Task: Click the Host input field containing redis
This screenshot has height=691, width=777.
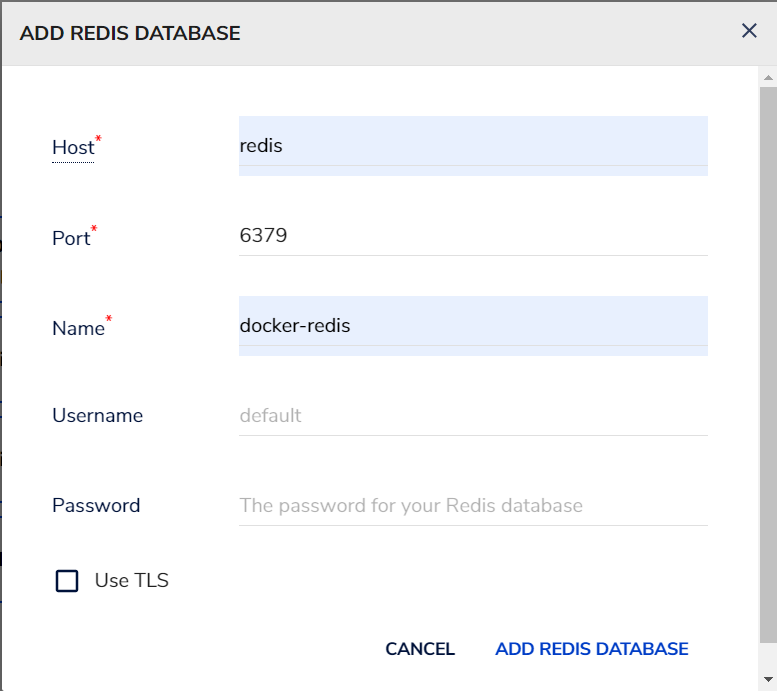Action: click(473, 146)
